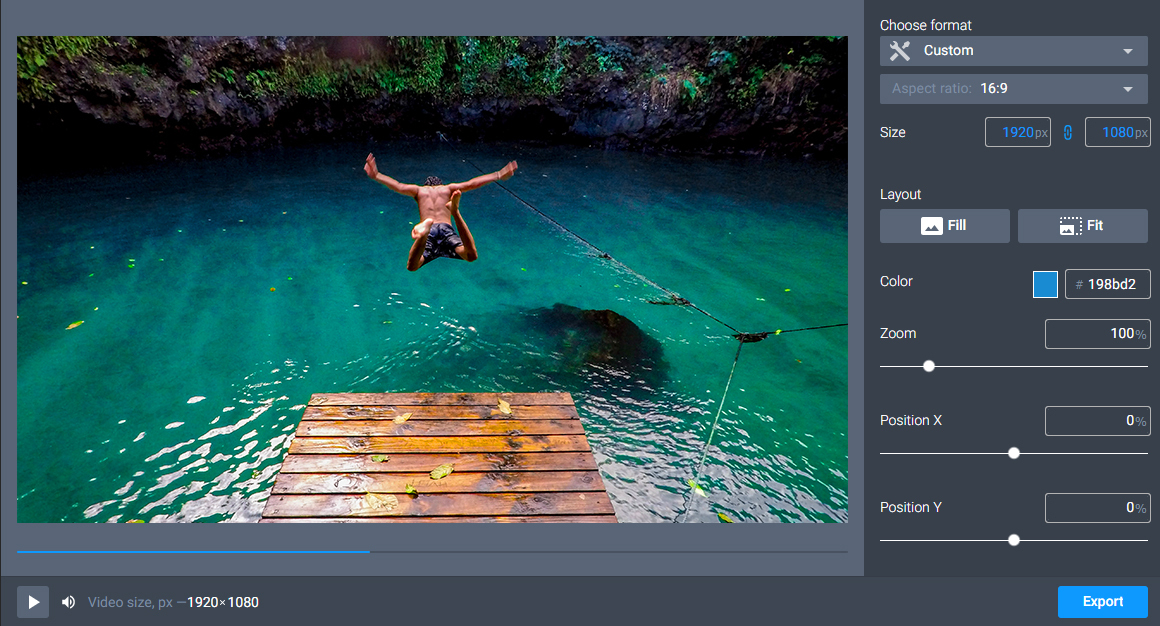Toggle the link icon between width and height
The height and width of the screenshot is (626, 1160).
tap(1068, 131)
